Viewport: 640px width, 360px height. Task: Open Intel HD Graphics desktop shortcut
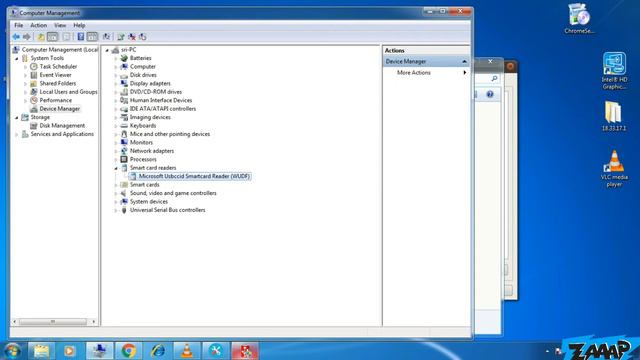coord(614,71)
